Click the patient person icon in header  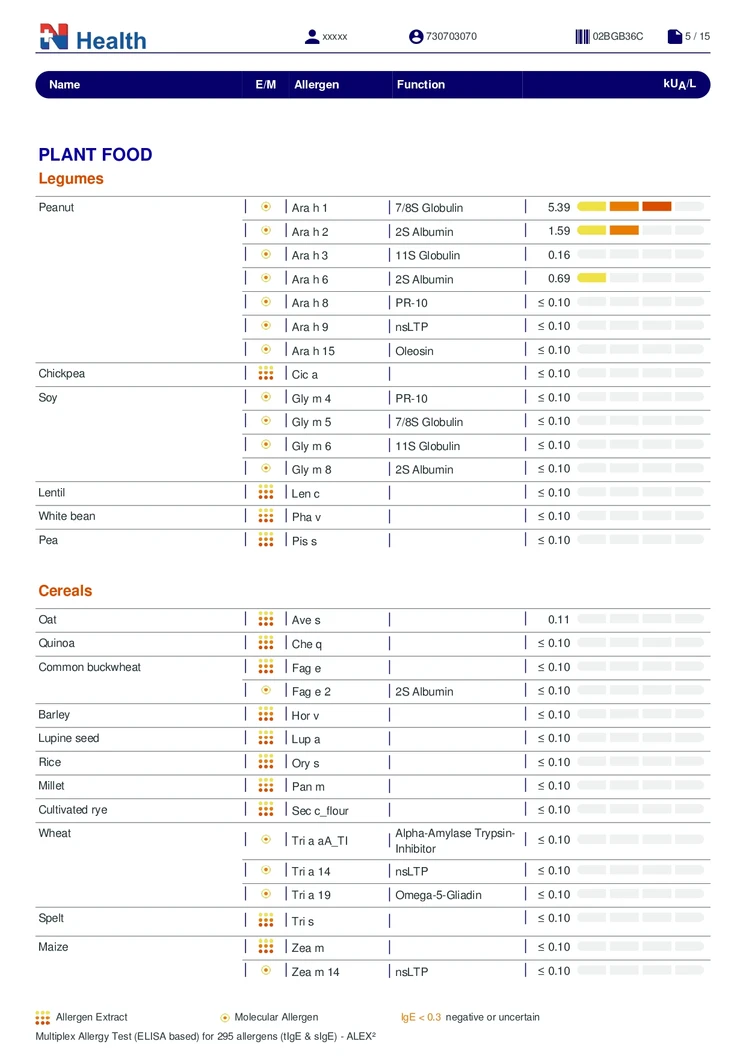312,37
